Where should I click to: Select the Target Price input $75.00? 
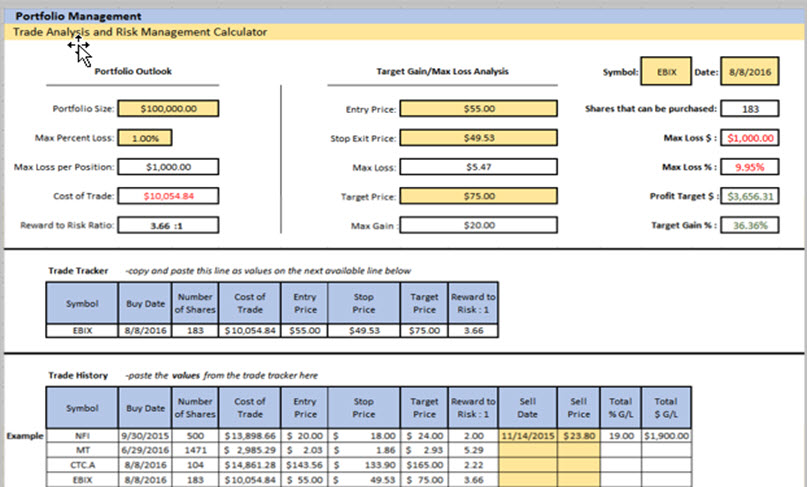pos(479,196)
